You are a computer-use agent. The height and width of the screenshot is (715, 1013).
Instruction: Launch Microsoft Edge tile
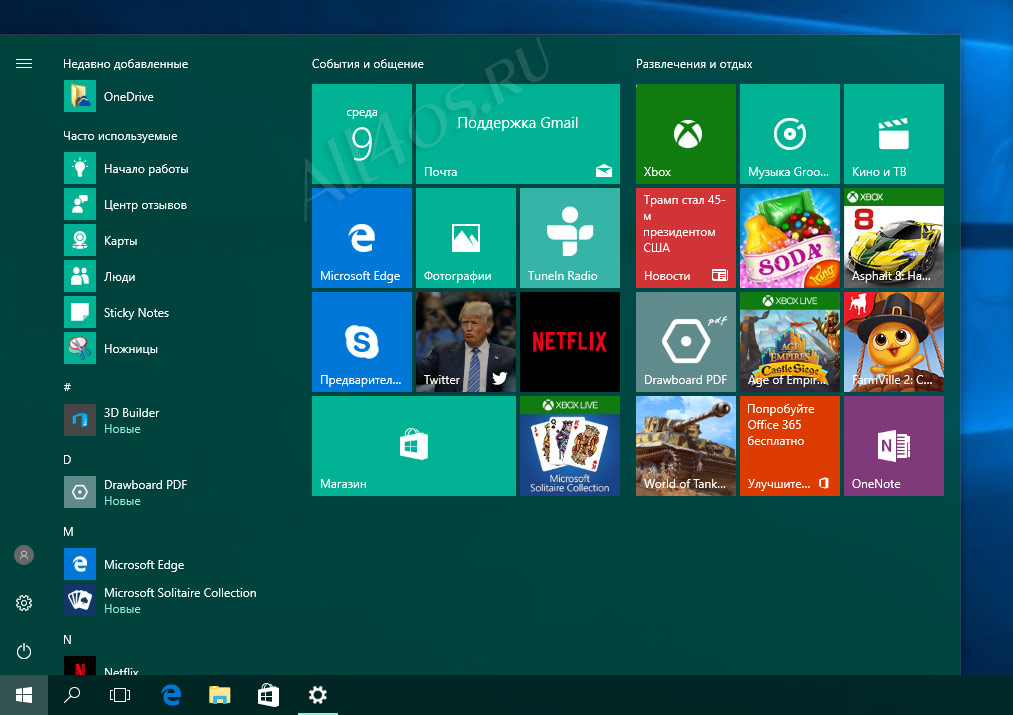pyautogui.click(x=362, y=238)
